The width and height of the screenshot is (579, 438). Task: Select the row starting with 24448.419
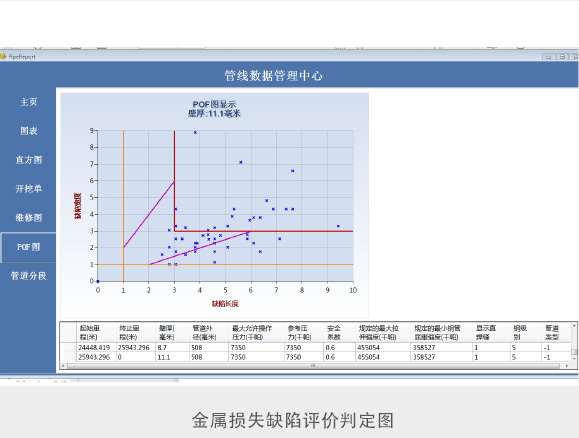315,348
